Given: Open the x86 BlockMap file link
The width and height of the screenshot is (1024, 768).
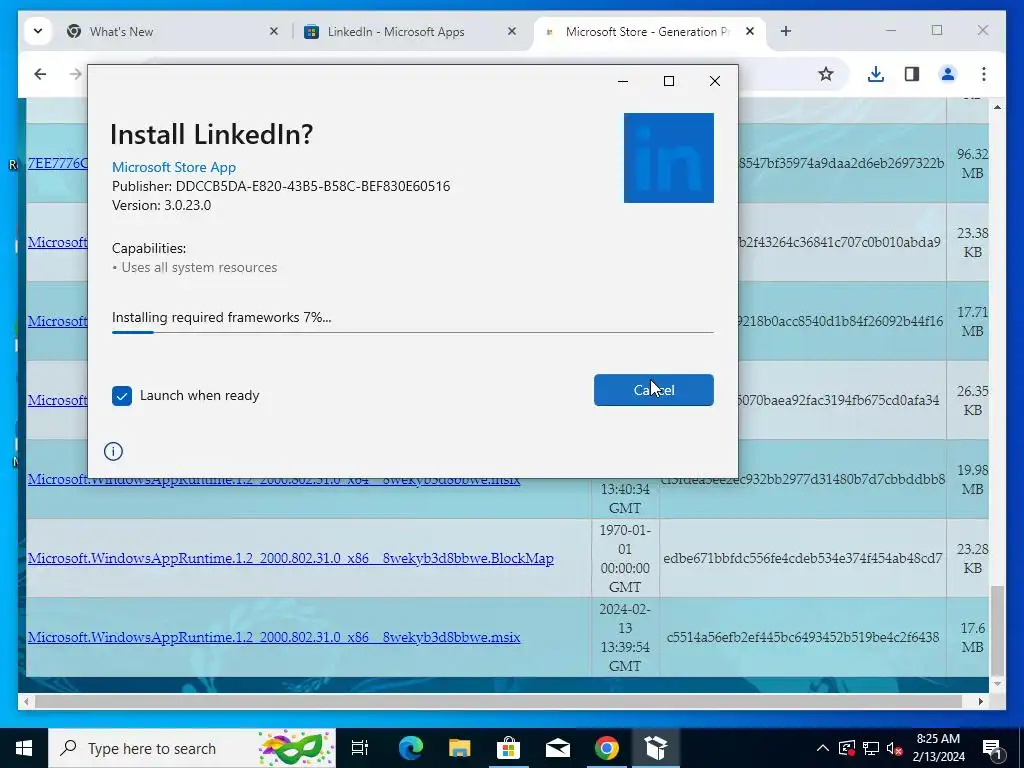Looking at the screenshot, I should (x=291, y=558).
